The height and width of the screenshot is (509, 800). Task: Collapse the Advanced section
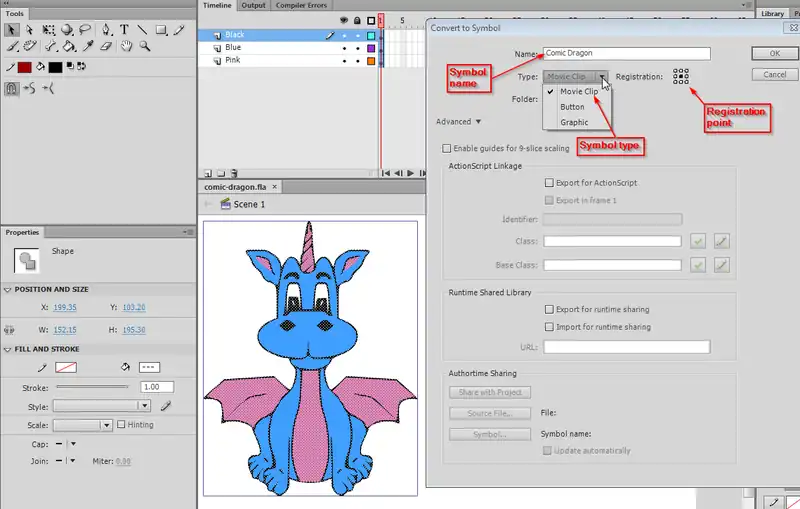point(459,122)
